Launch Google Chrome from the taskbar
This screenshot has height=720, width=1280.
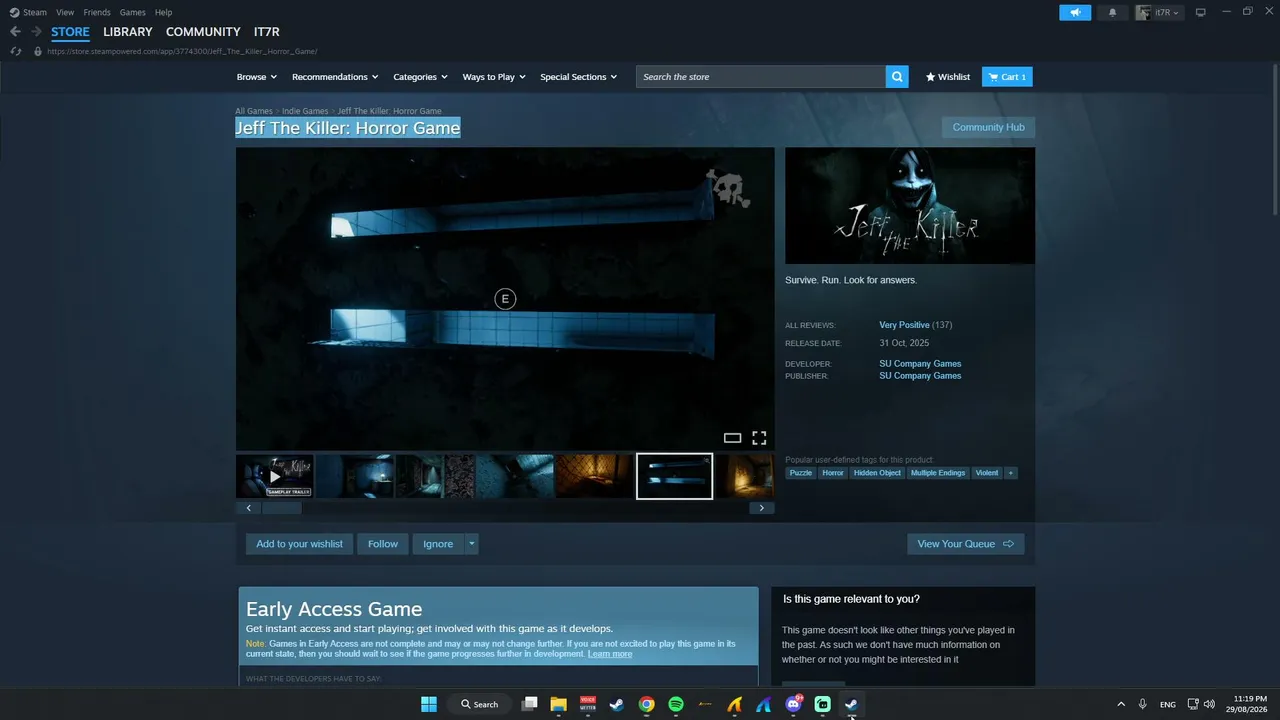pos(647,704)
